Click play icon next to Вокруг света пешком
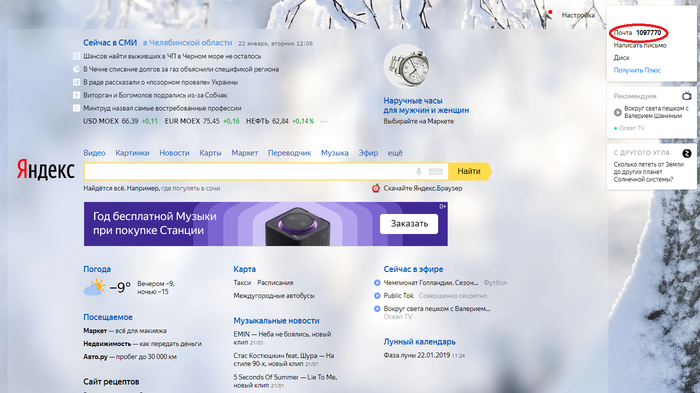Viewport: 700px width, 393px height. (618, 113)
